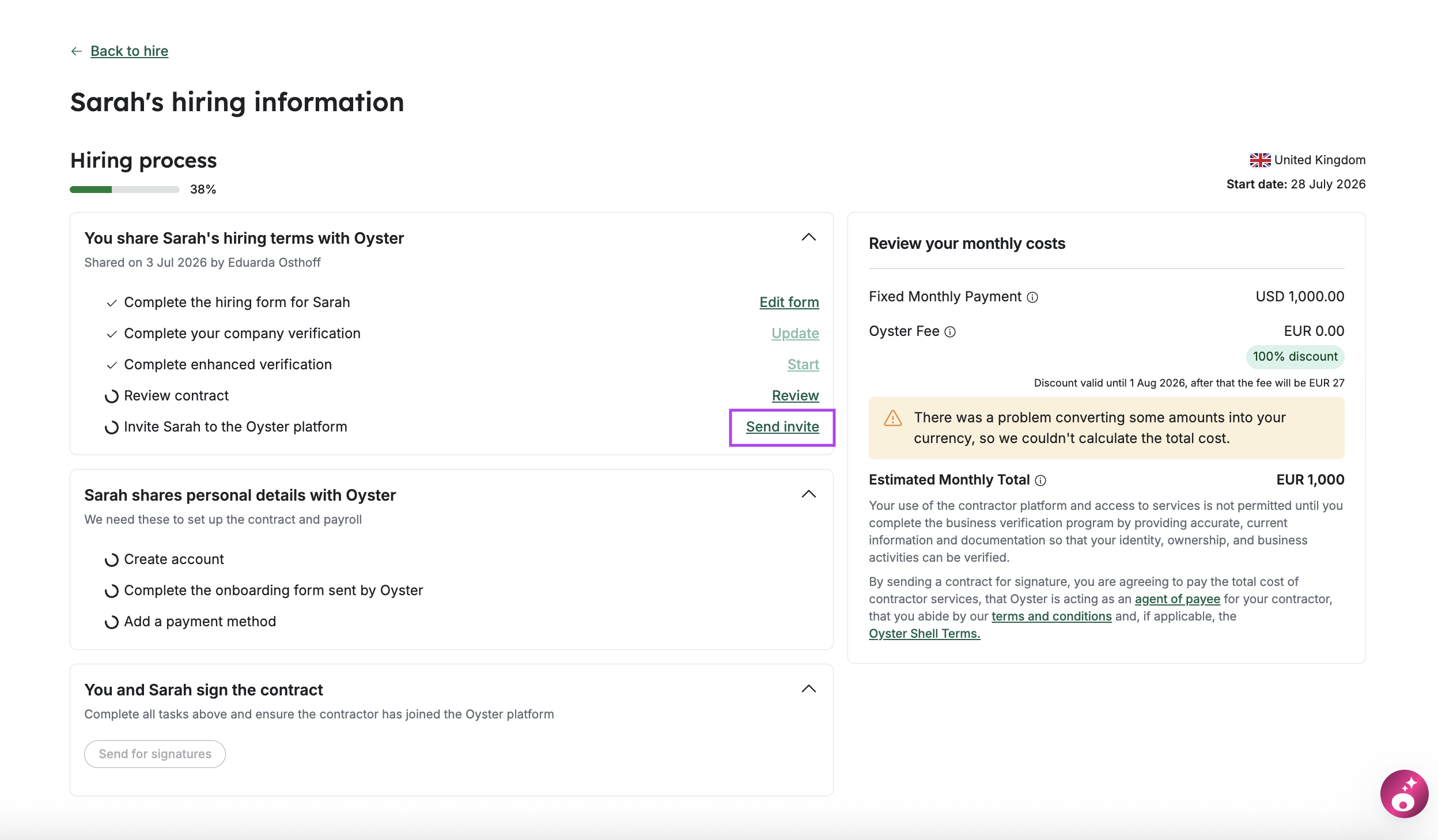
Task: Go to Back to hire link
Action: coord(129,51)
